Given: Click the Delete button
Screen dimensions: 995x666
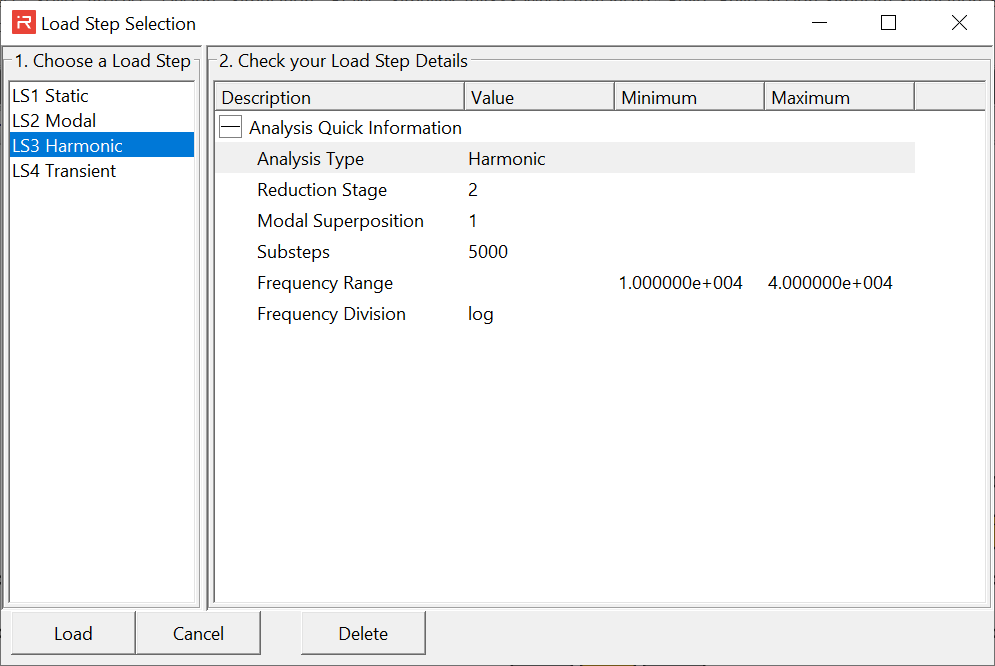Looking at the screenshot, I should [x=363, y=633].
